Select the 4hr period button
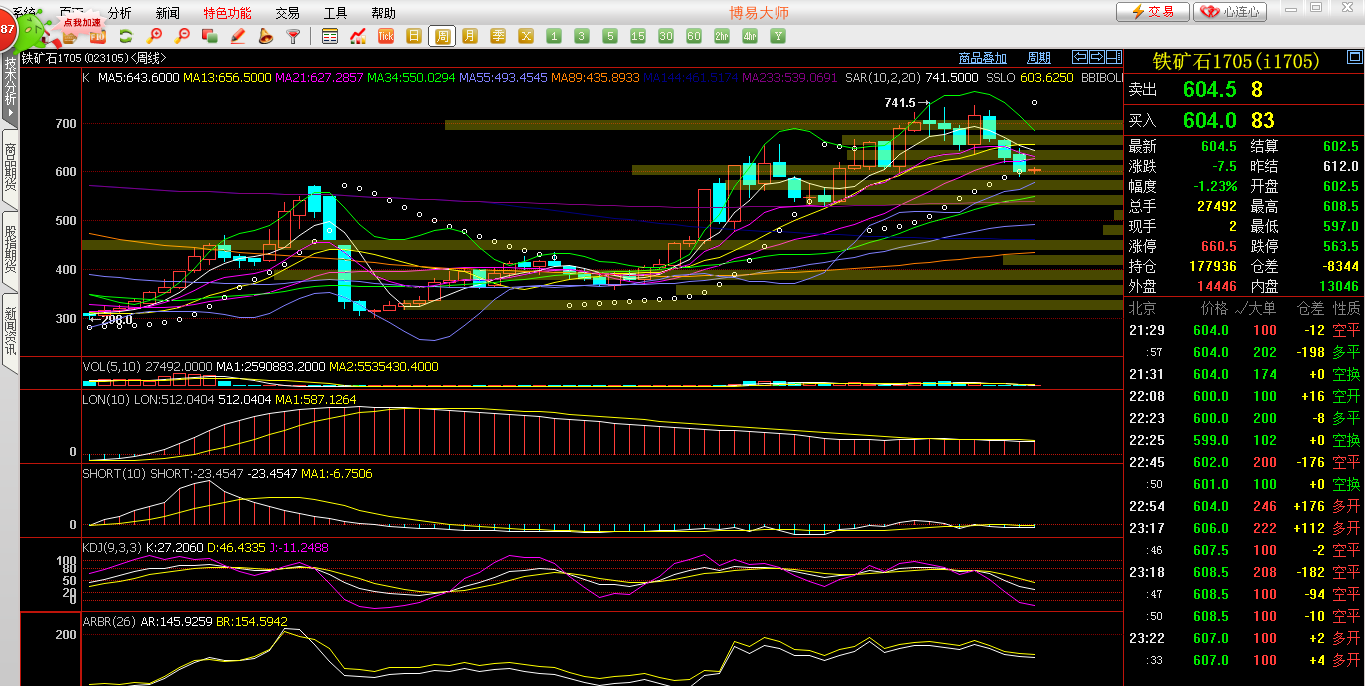Viewport: 1365px width, 686px height. pyautogui.click(x=750, y=36)
